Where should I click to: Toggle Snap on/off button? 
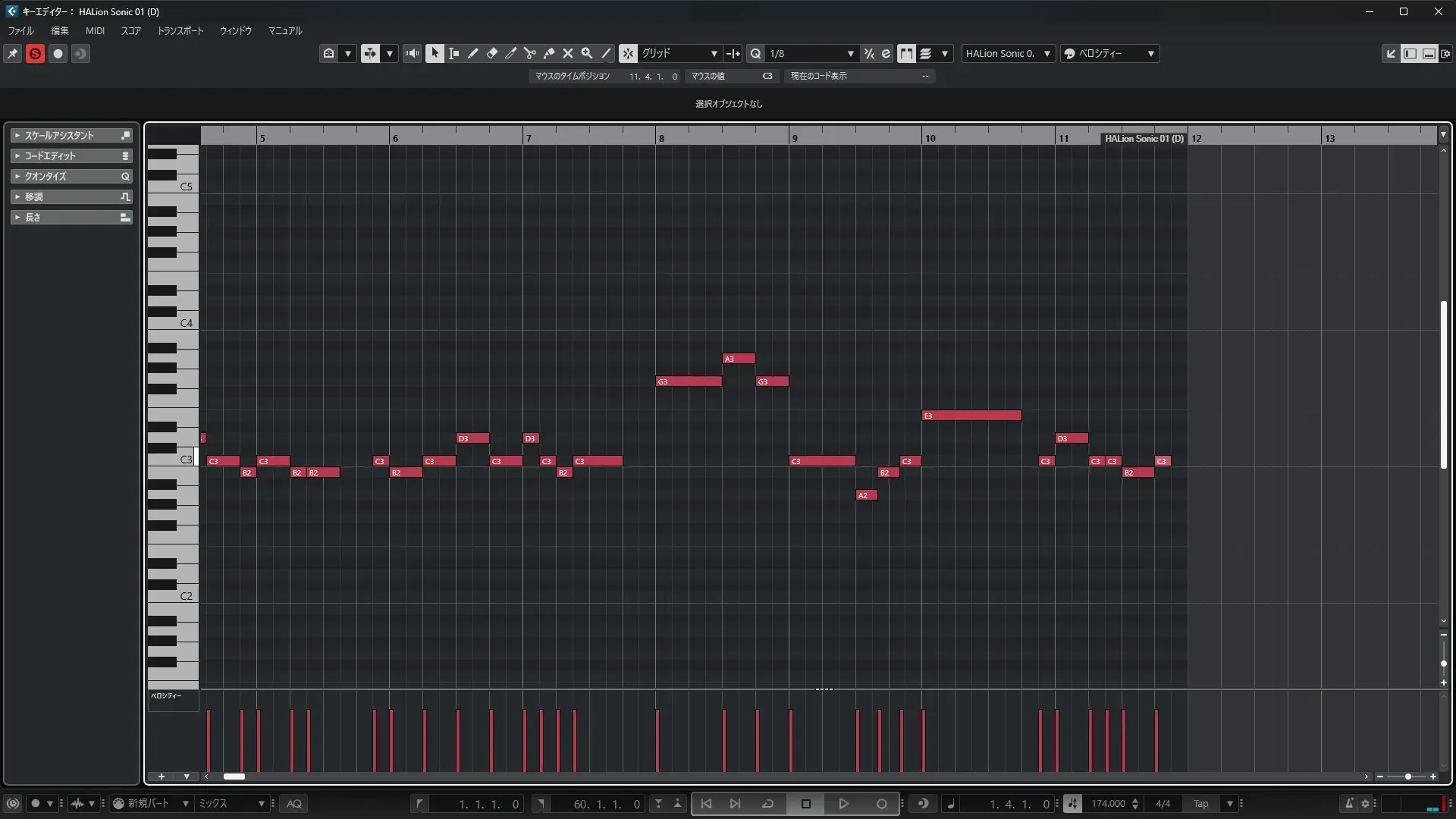628,53
